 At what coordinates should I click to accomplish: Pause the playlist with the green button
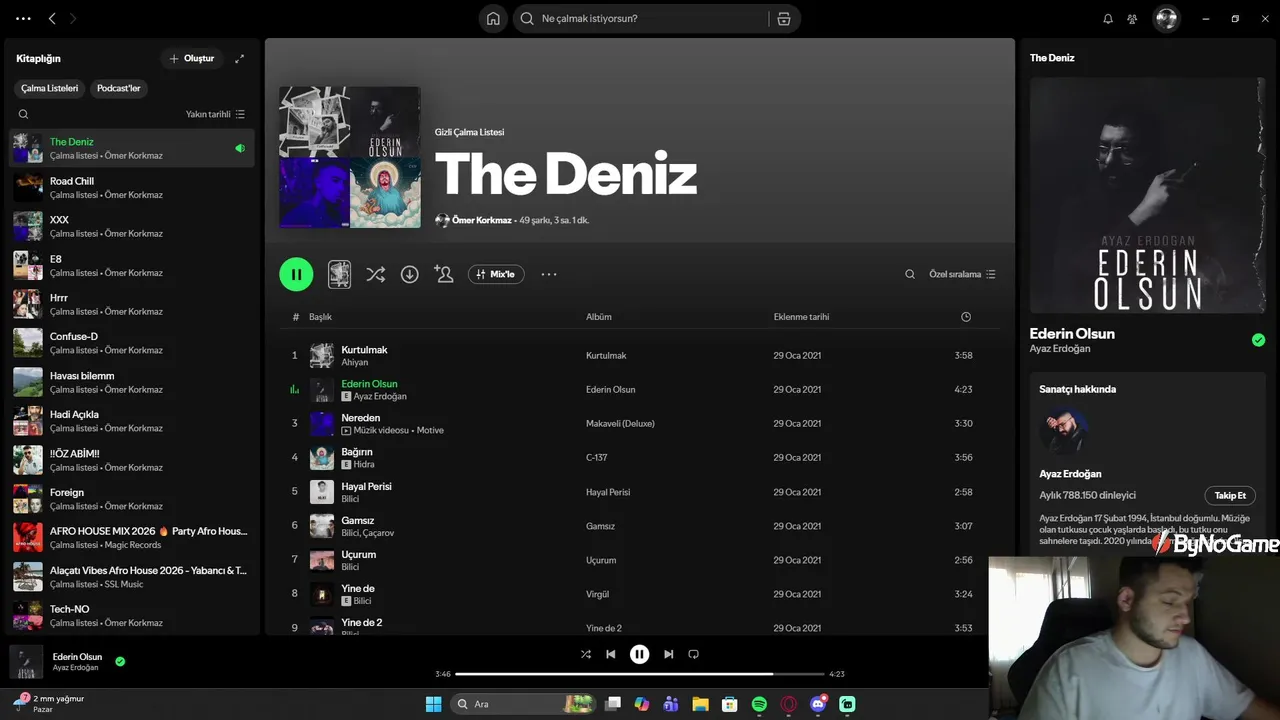tap(296, 274)
